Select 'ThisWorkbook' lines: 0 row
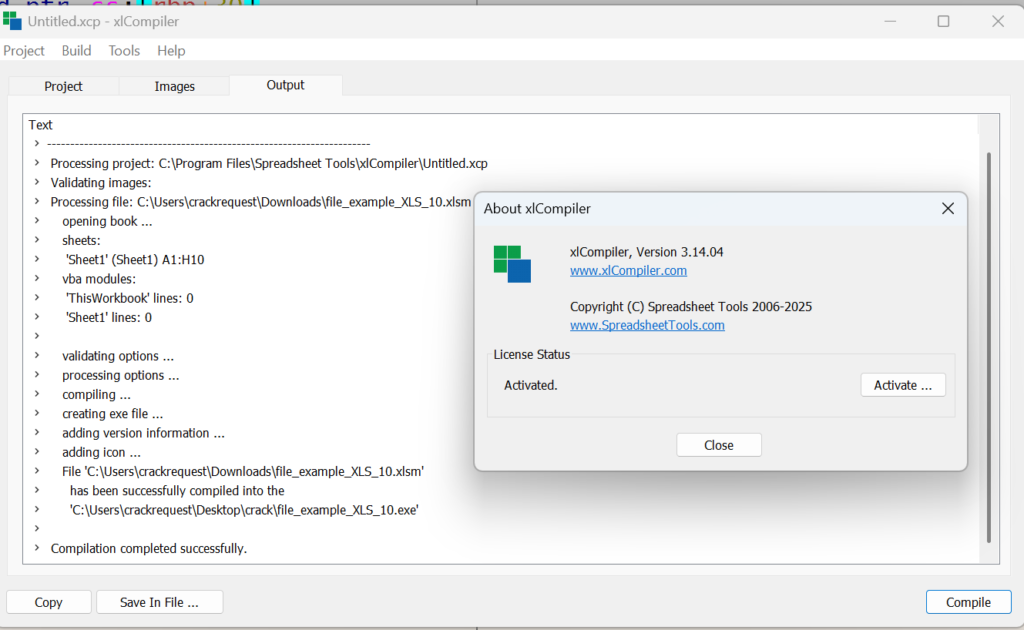 [x=129, y=298]
